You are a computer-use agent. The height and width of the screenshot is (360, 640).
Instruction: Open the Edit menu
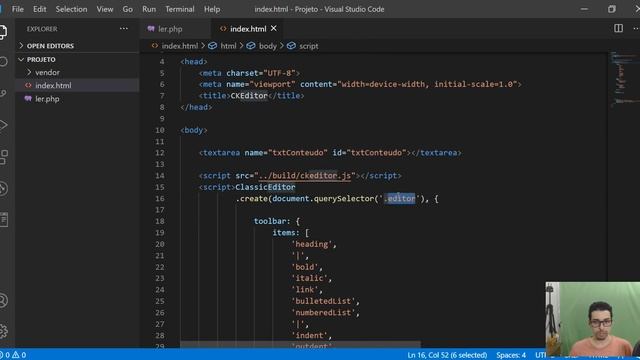coord(40,9)
